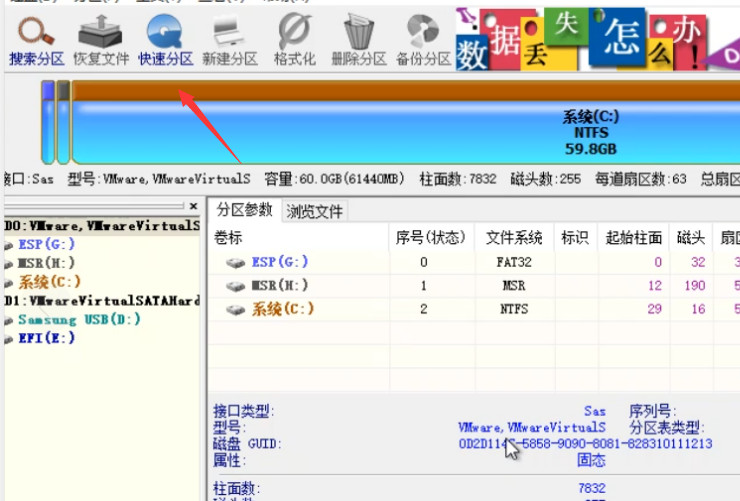Screen dimensions: 740x501
Task: Click the disk GUID value text
Action: [x=585, y=444]
